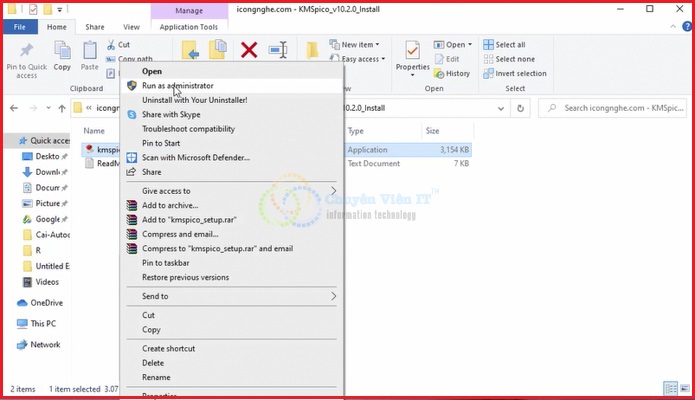Expand the Send to submenu
The image size is (695, 400).
click(x=333, y=296)
